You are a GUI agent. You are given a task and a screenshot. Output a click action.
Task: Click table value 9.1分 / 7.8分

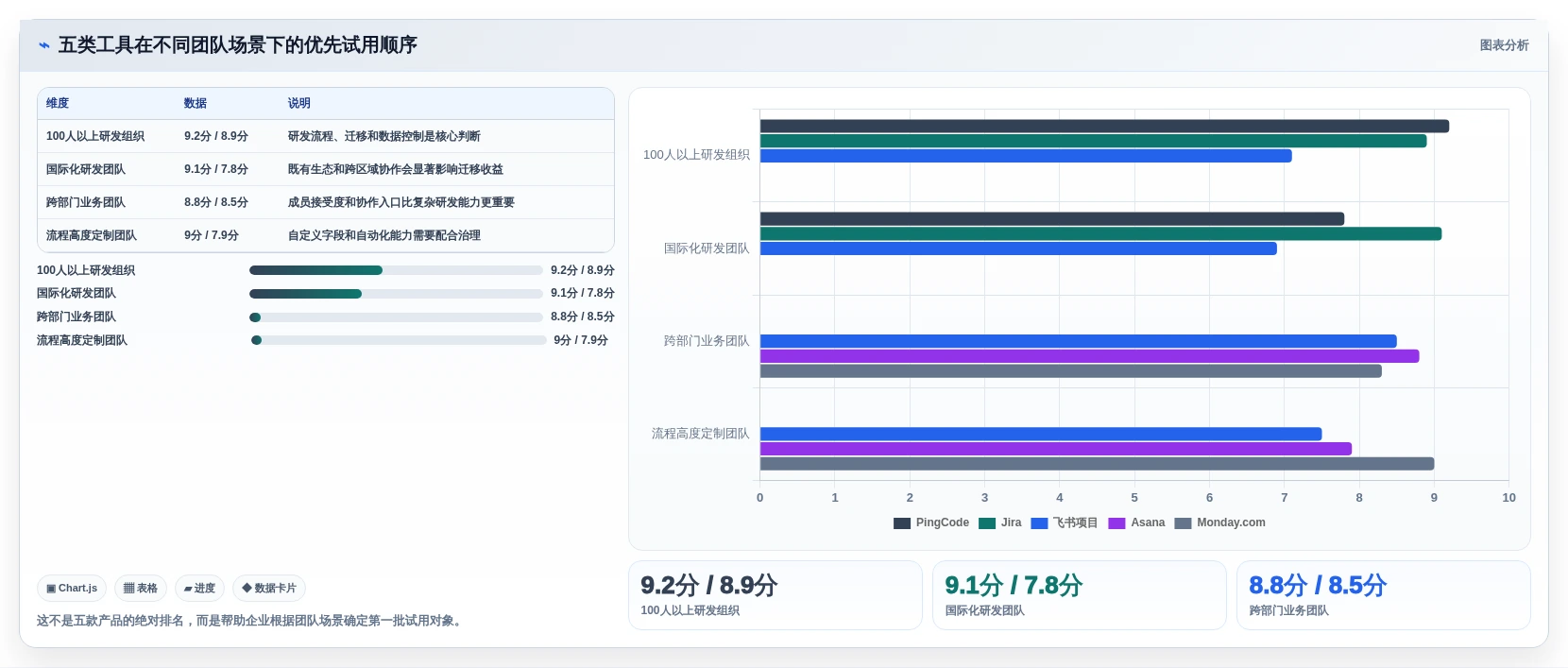(216, 169)
